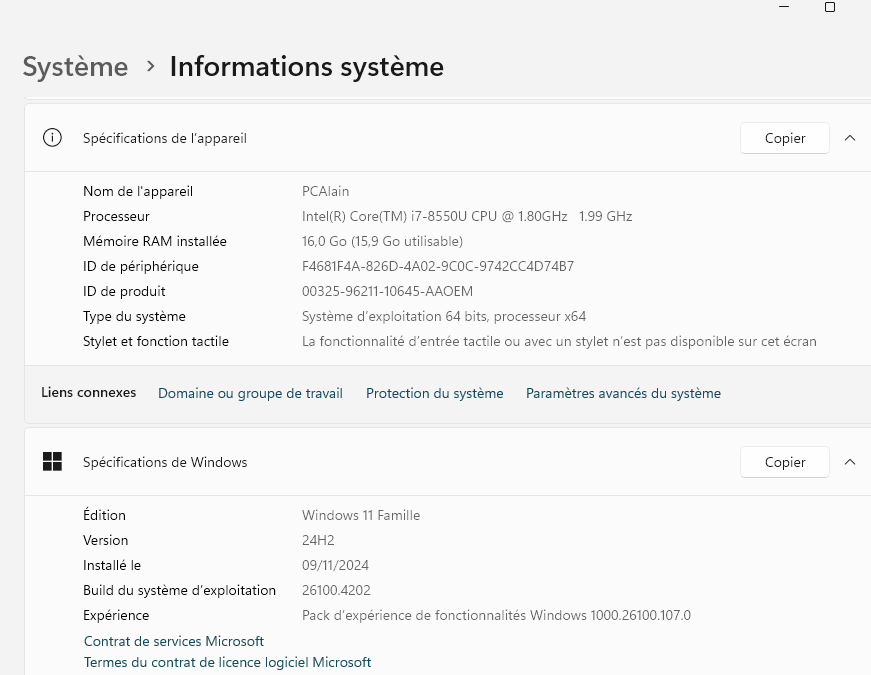The height and width of the screenshot is (675, 871).
Task: Click the Intel Core i7-8550U processor value
Action: (x=467, y=216)
